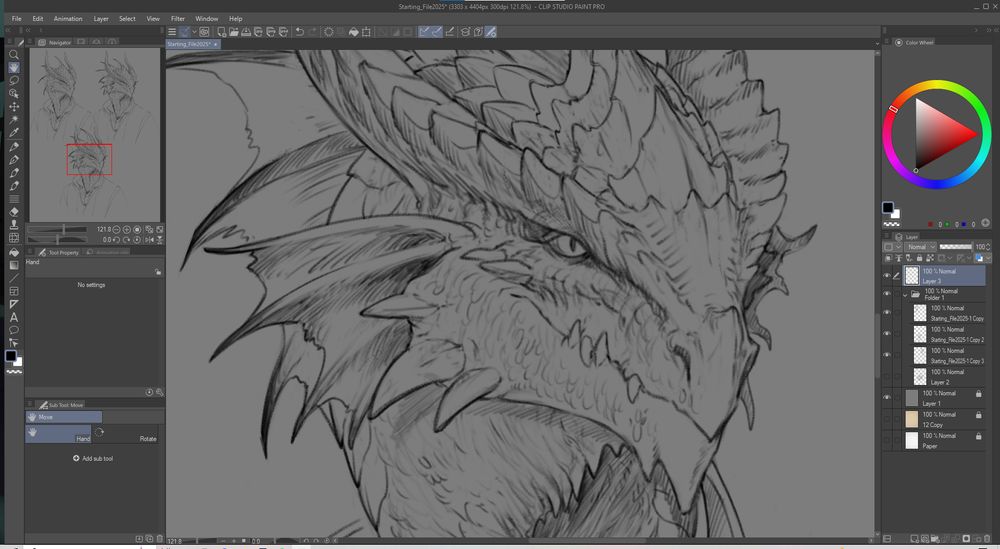Click Add sub tool button

click(x=93, y=458)
